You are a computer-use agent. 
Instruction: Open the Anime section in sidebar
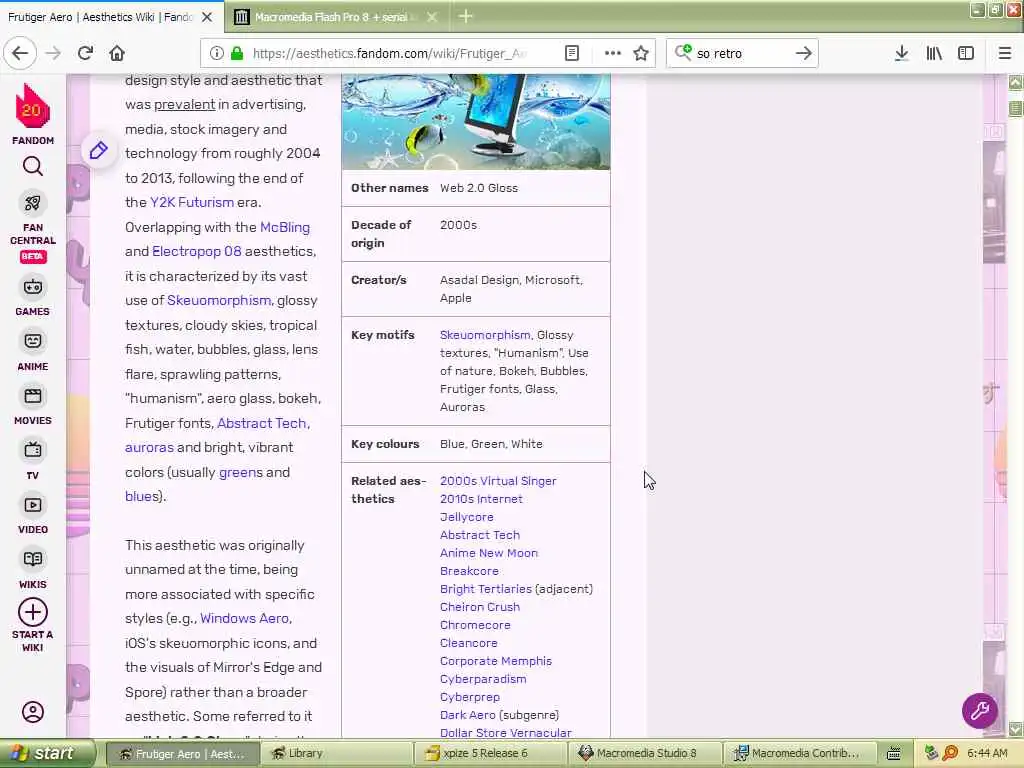[x=33, y=351]
